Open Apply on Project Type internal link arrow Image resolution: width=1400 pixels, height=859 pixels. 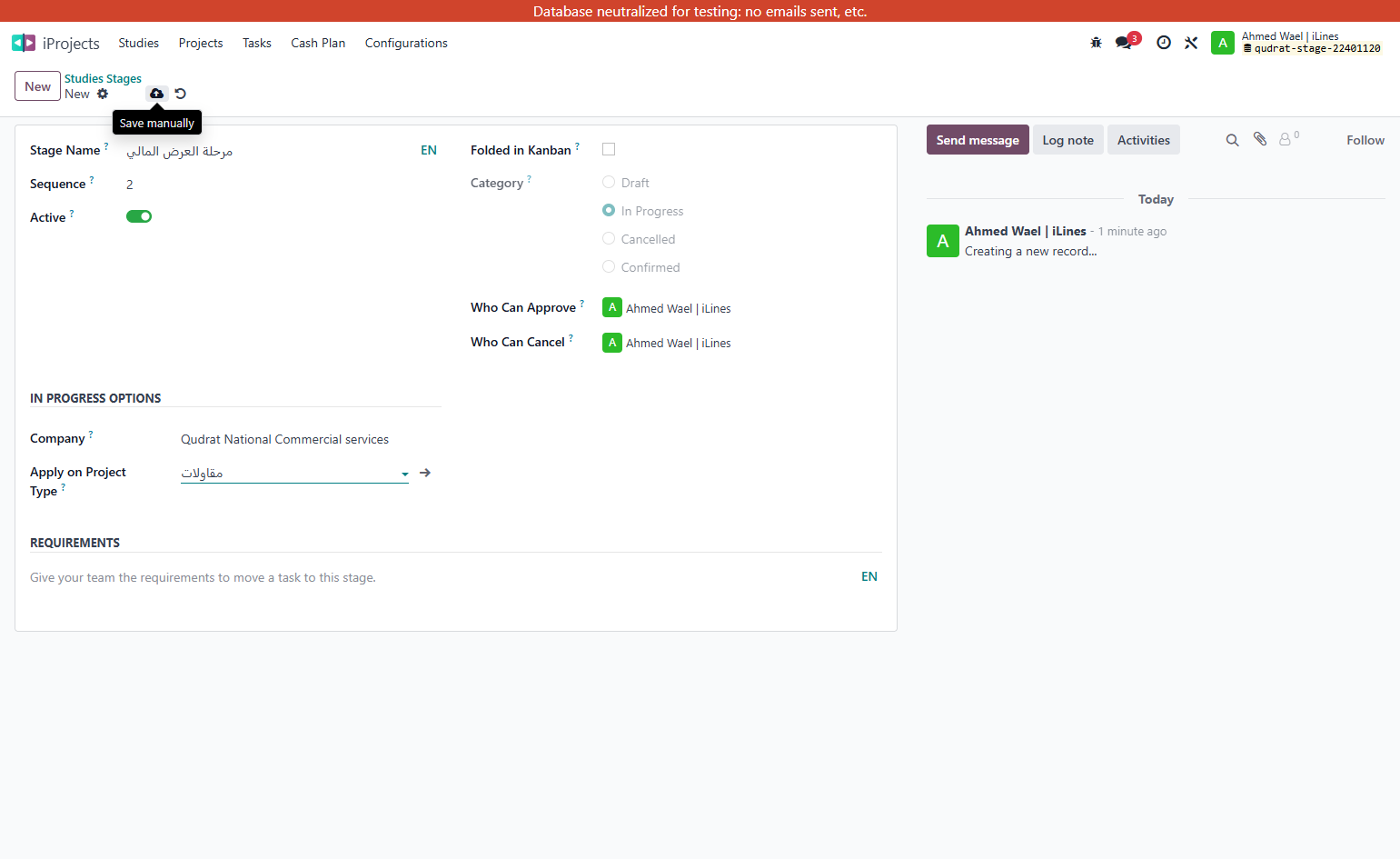coord(425,473)
